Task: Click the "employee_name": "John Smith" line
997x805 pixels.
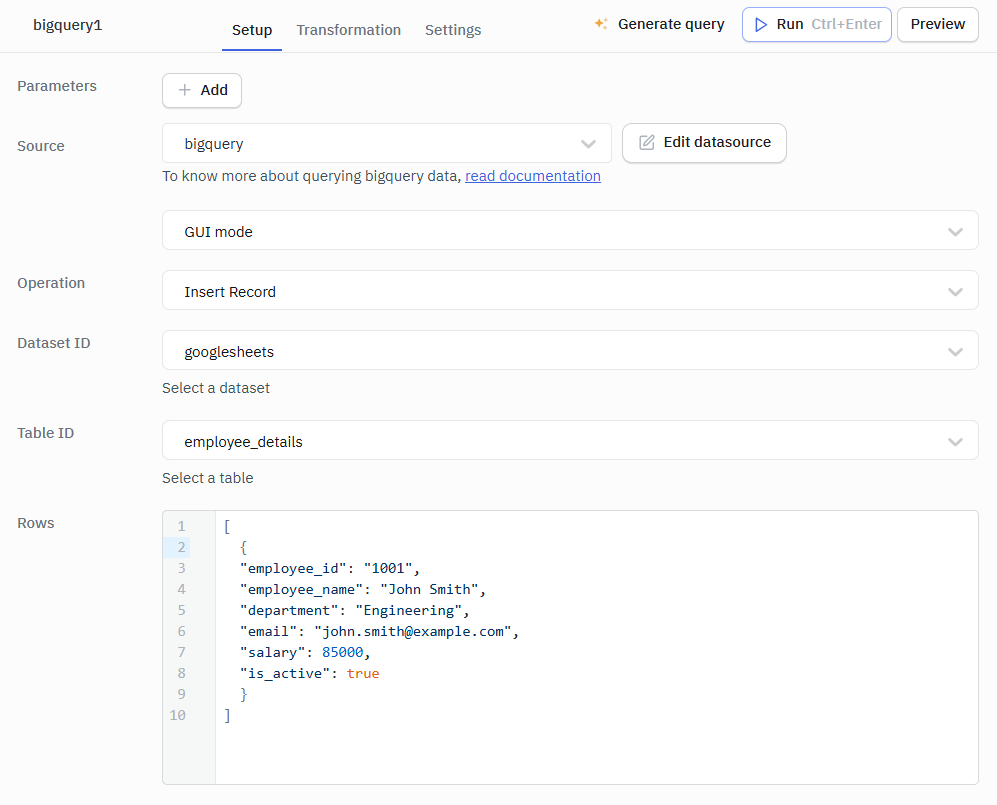Action: coord(362,589)
